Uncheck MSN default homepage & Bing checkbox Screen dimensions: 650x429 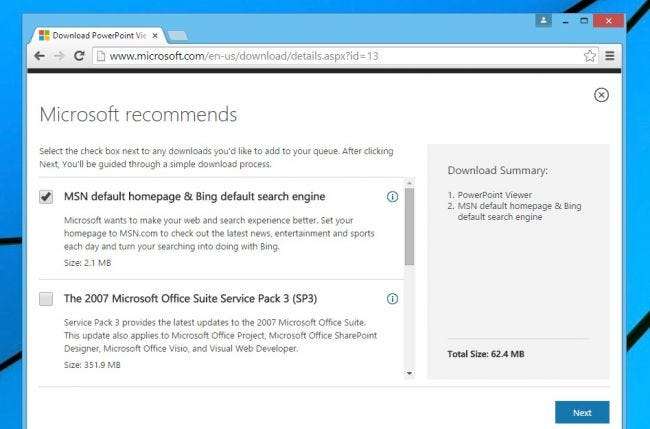[x=46, y=197]
